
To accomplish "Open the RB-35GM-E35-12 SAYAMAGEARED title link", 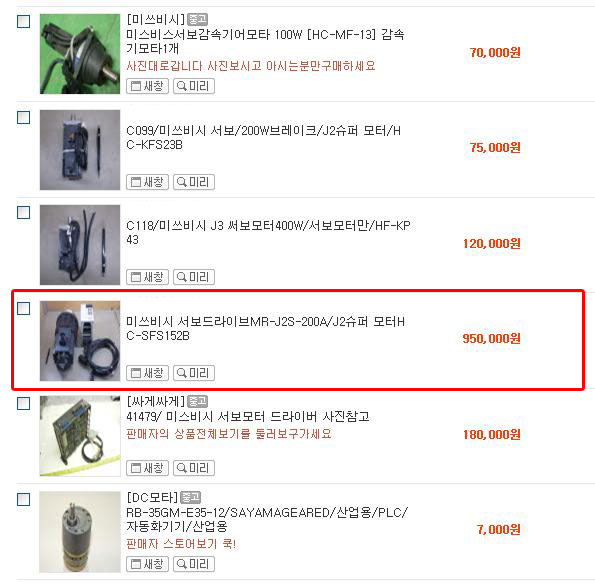I will [267, 519].
